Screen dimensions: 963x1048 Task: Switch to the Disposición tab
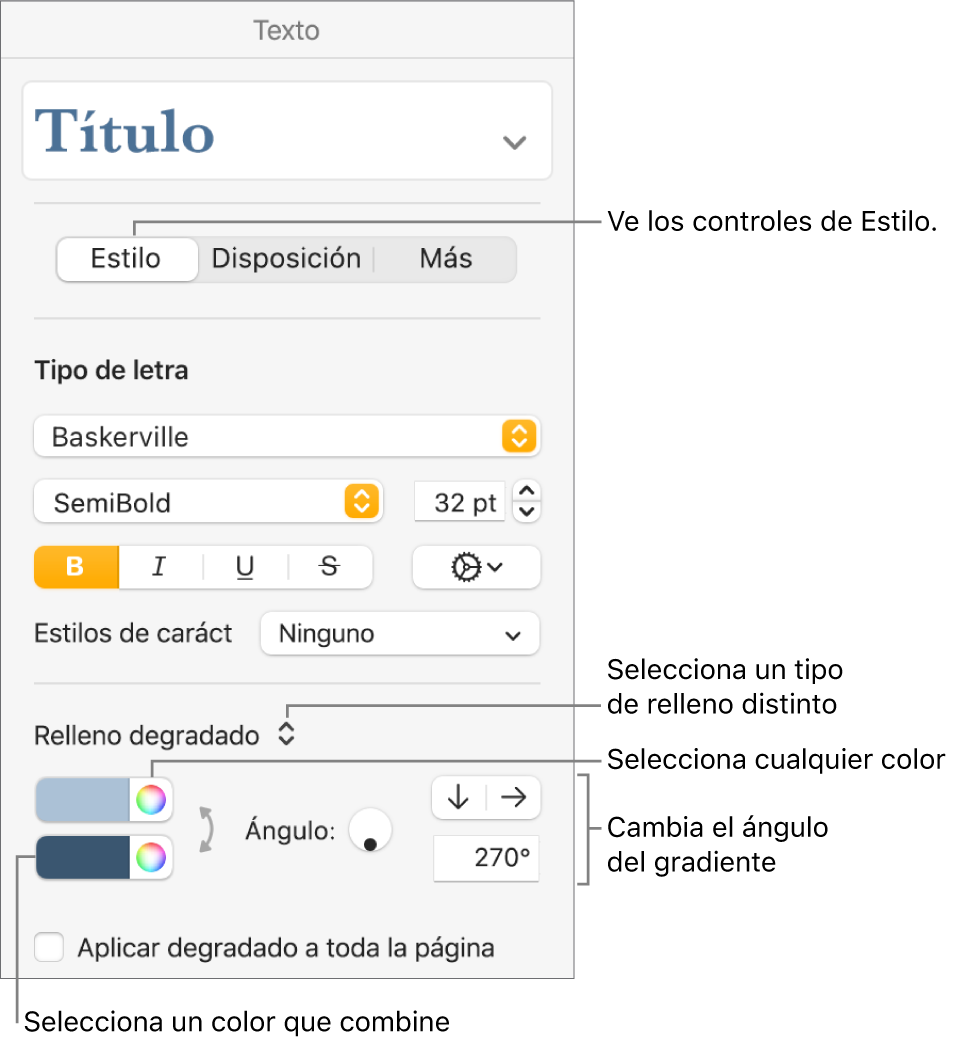pos(286,259)
